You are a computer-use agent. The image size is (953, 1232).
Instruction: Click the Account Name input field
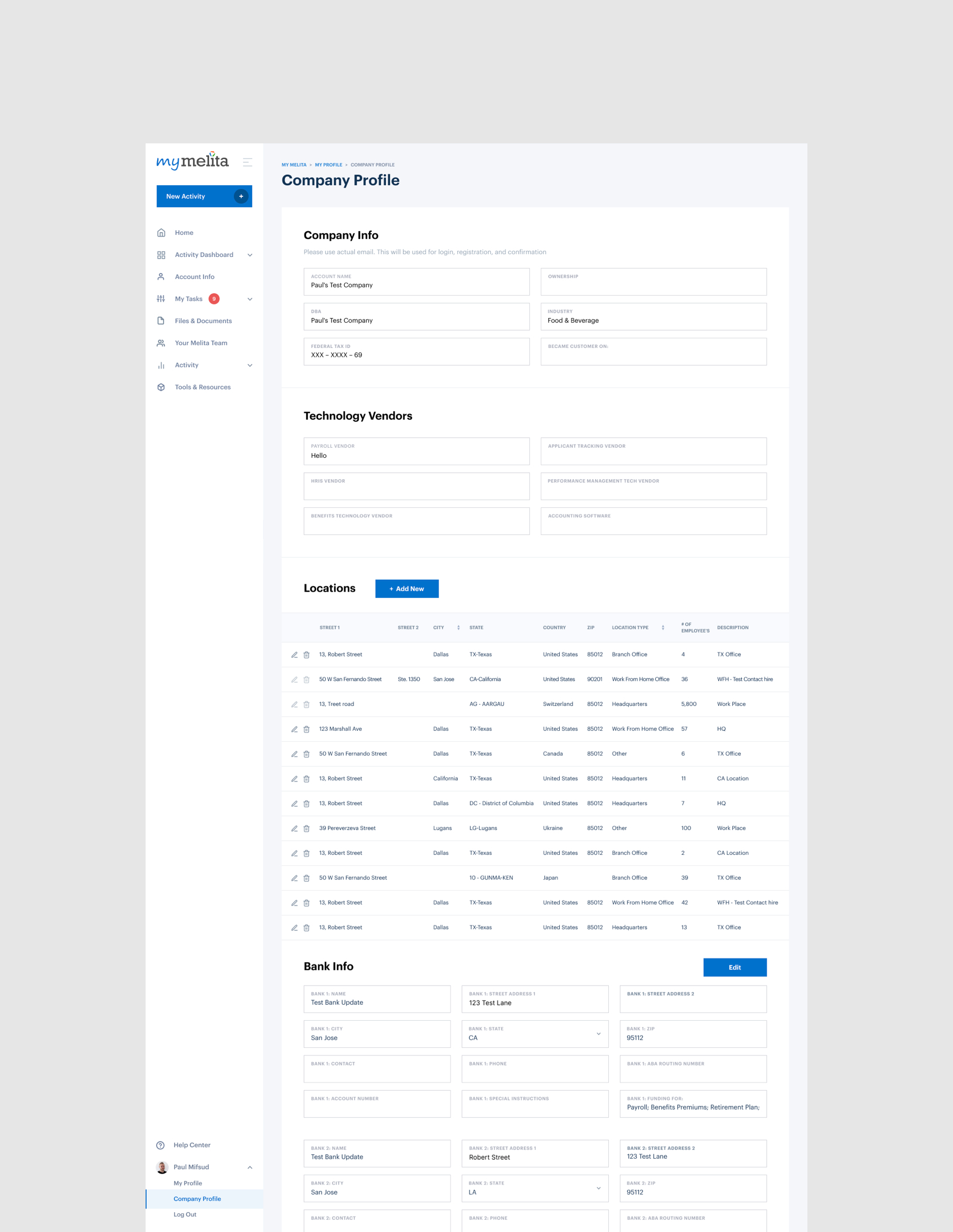[x=416, y=281]
